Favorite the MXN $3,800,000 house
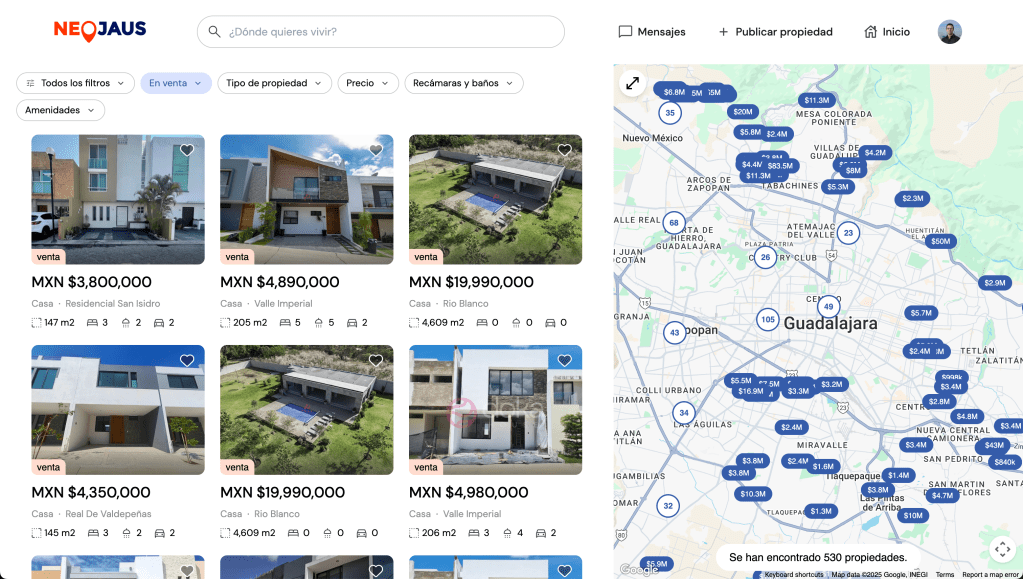1023x579 pixels. 187,150
